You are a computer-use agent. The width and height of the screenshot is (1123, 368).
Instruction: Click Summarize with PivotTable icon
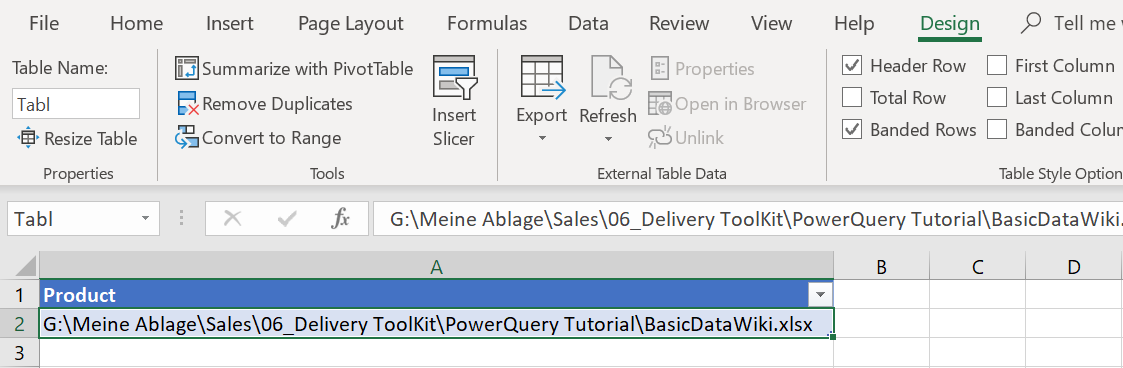(x=187, y=69)
